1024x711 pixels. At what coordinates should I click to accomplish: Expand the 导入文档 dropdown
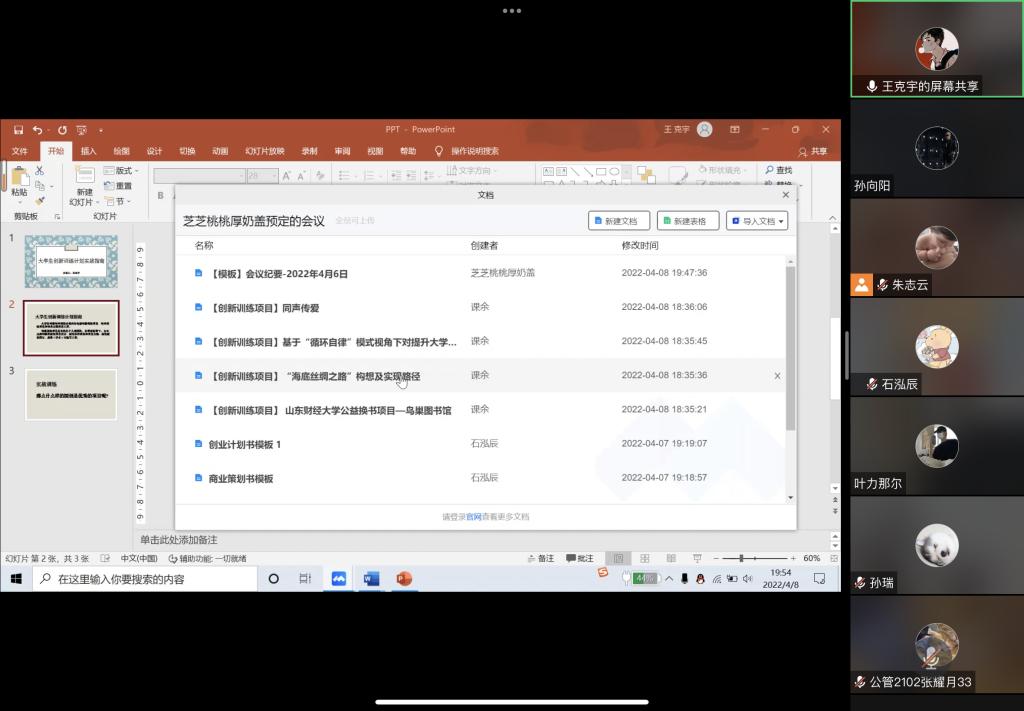coord(757,221)
